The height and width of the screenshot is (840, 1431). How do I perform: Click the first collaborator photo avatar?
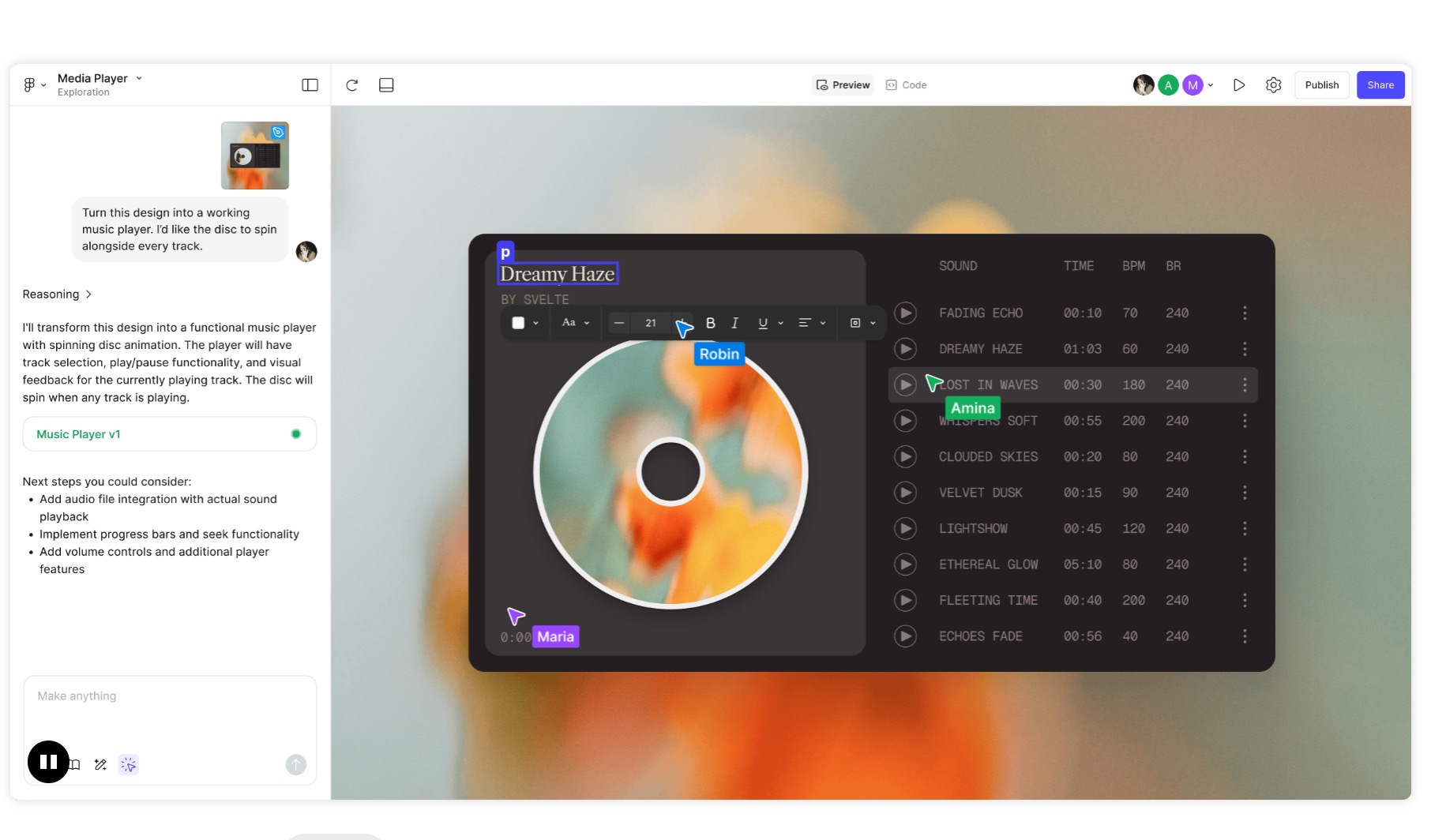(1144, 85)
